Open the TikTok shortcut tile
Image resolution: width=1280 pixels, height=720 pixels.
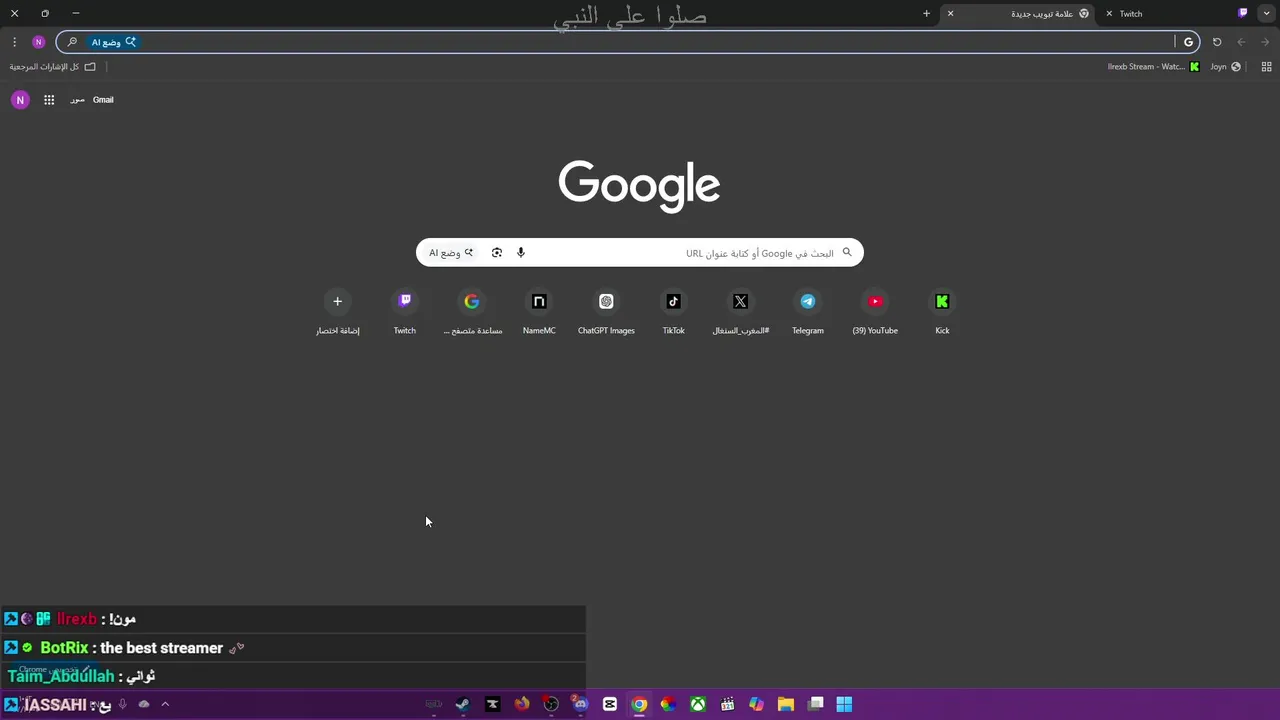pos(674,312)
